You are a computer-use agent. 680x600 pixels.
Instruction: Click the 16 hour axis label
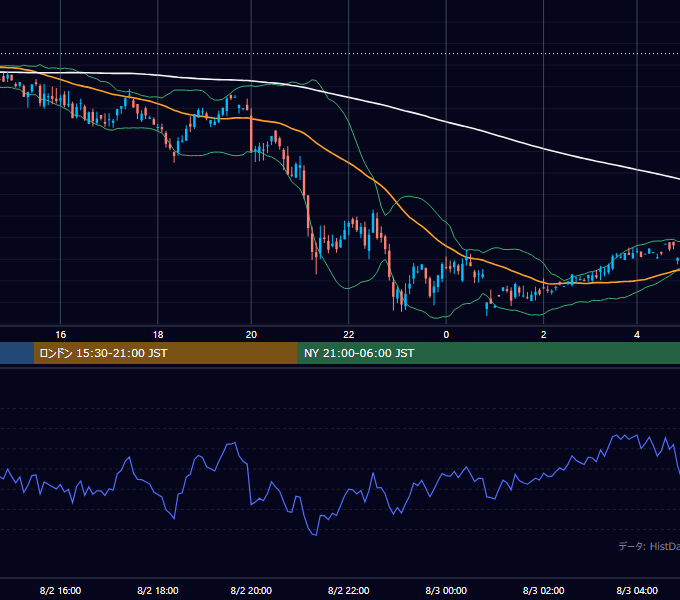click(60, 335)
